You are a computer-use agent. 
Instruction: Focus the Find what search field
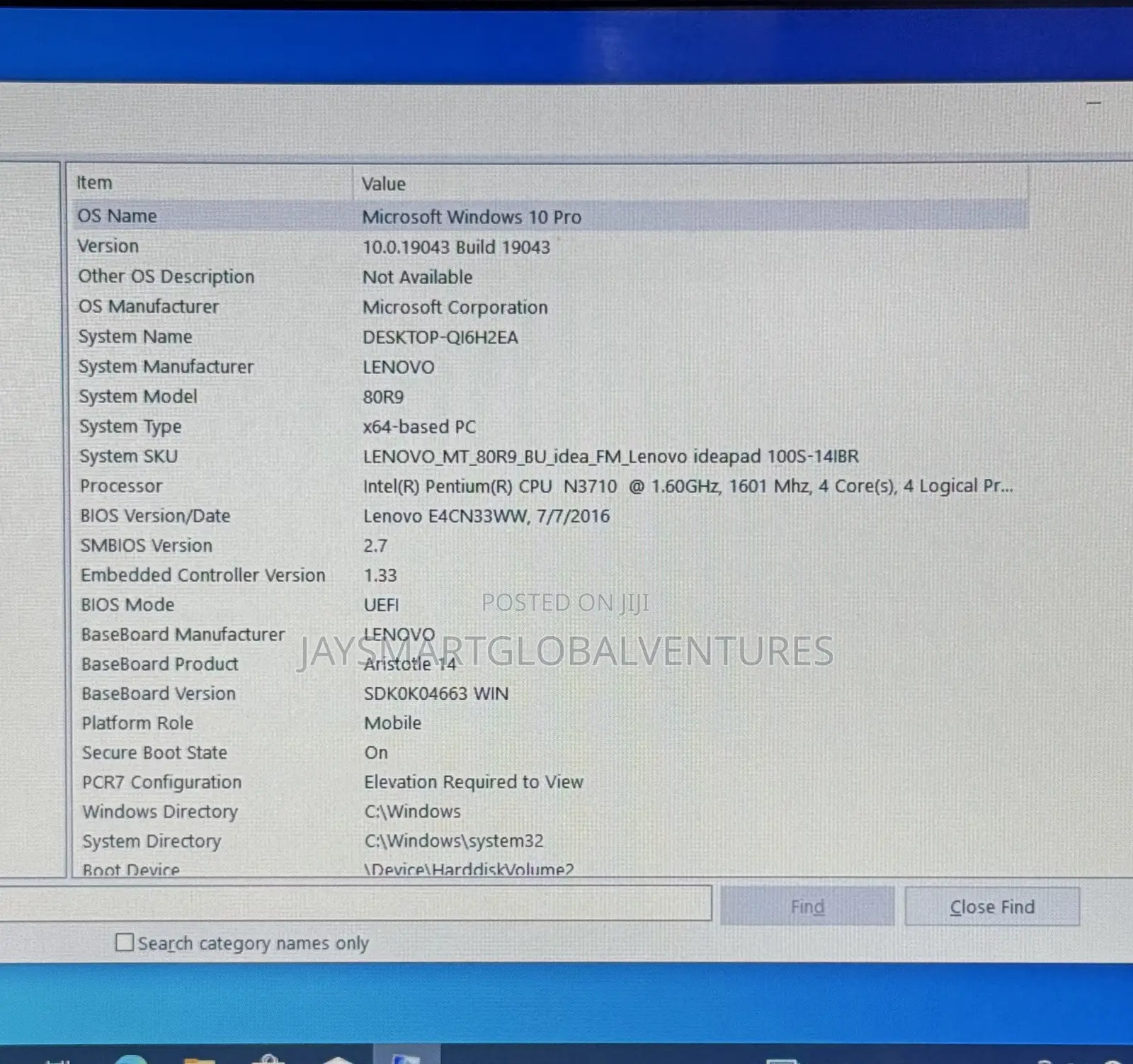point(354,903)
